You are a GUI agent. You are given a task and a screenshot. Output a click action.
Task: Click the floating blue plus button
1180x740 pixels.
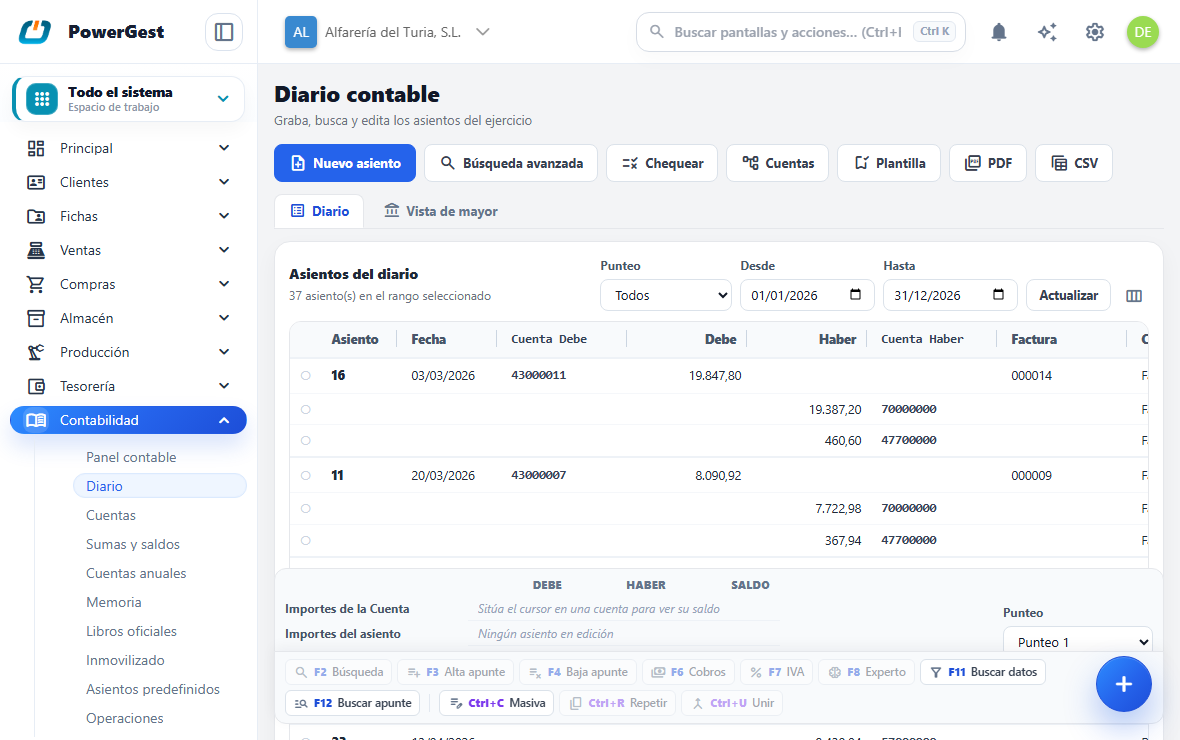(1124, 684)
